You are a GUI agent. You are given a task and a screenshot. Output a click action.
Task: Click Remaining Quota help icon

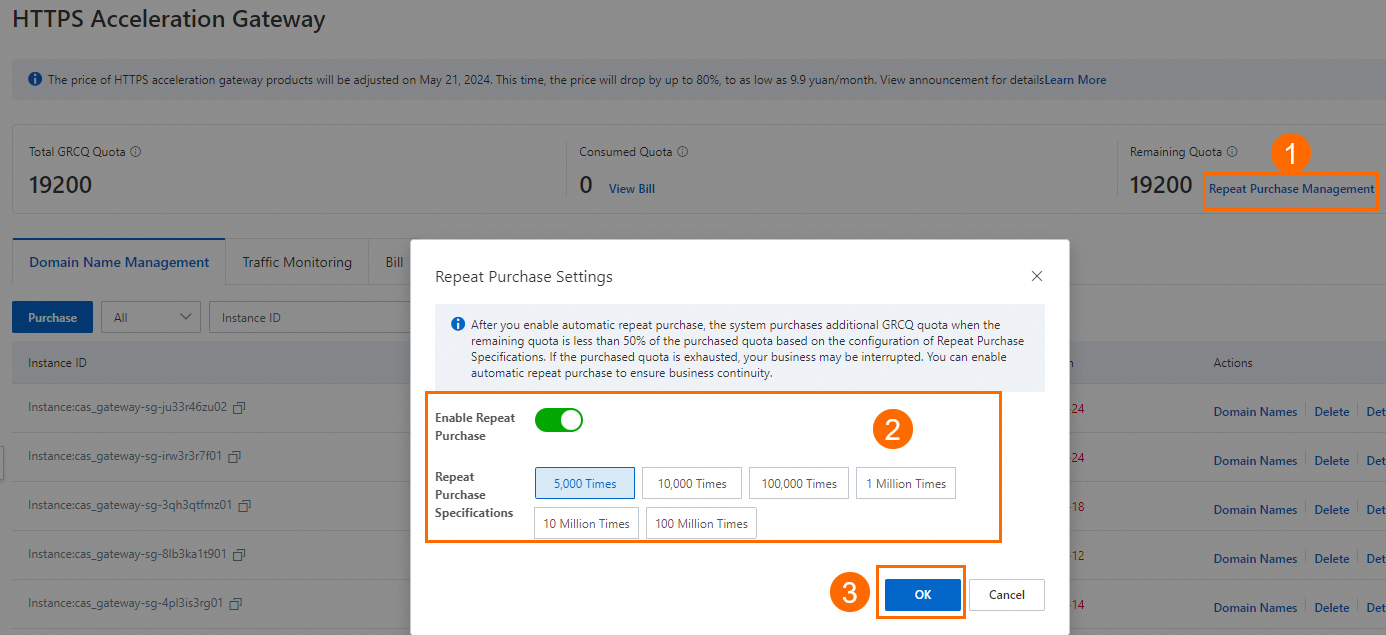(1232, 152)
